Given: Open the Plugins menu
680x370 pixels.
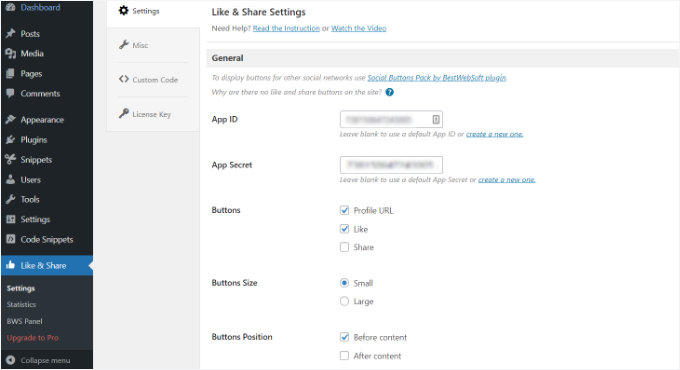Looking at the screenshot, I should coord(47,140).
